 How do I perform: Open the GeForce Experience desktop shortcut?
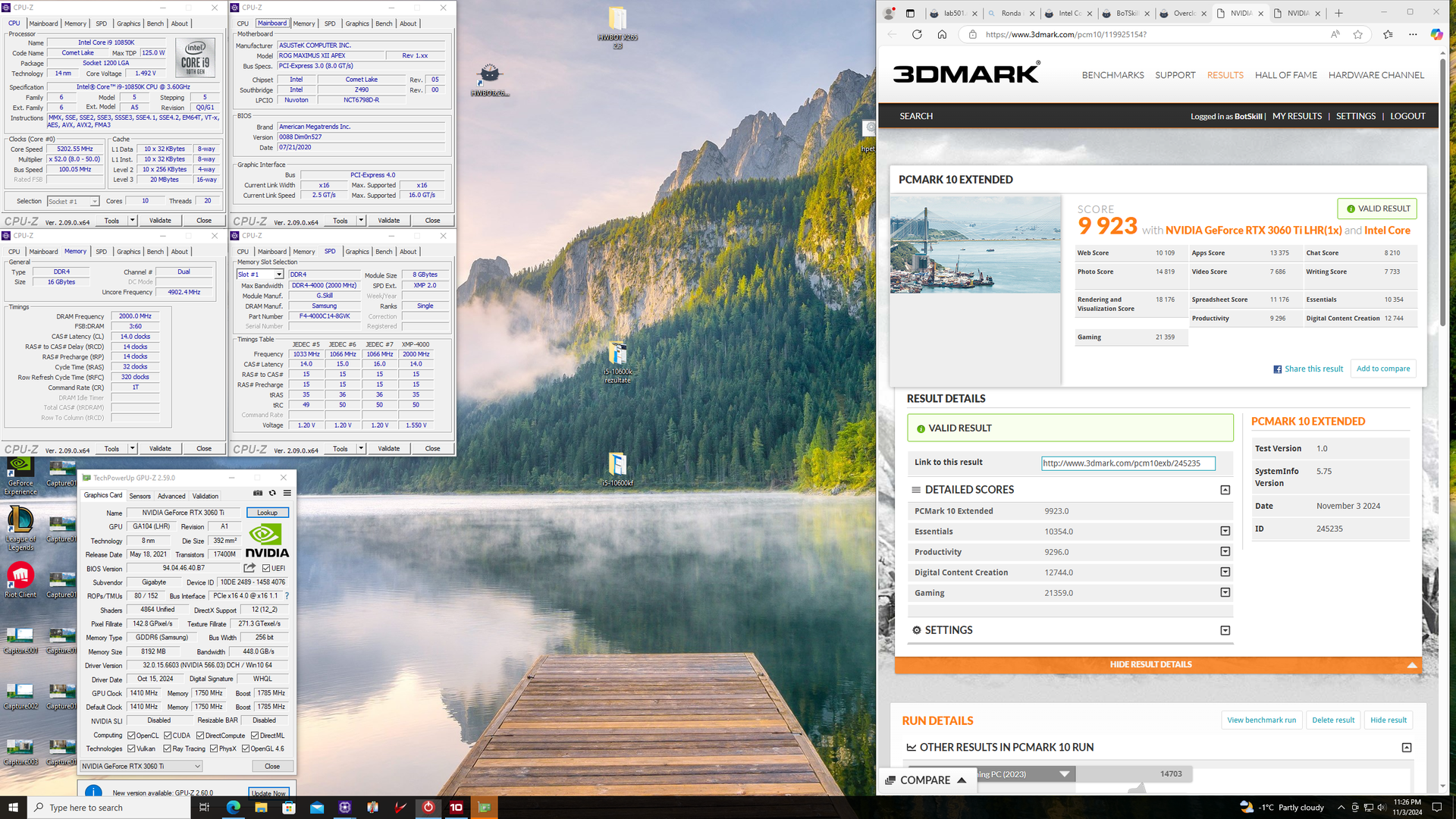pyautogui.click(x=20, y=476)
